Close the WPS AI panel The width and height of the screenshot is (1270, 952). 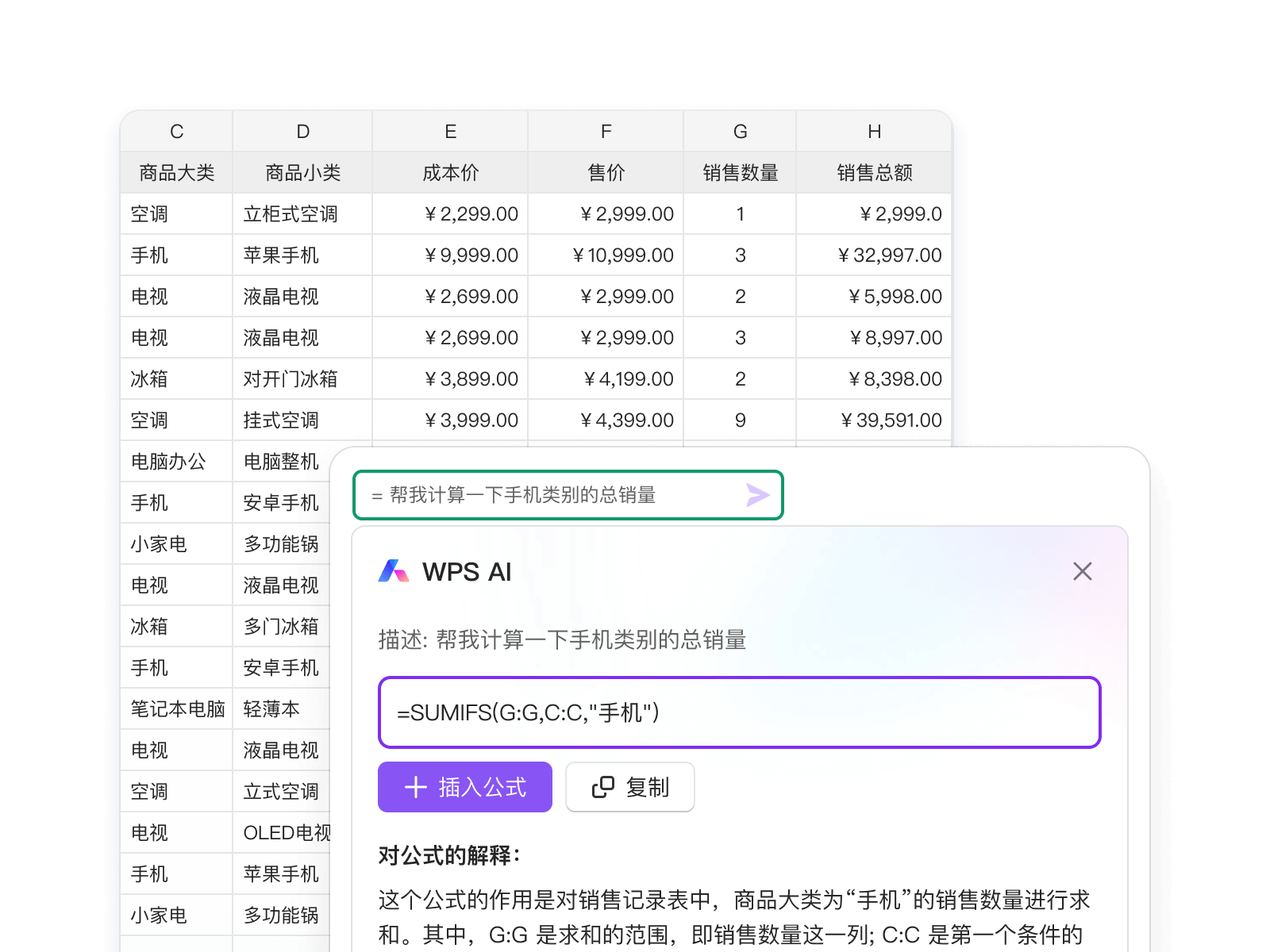pyautogui.click(x=1083, y=571)
